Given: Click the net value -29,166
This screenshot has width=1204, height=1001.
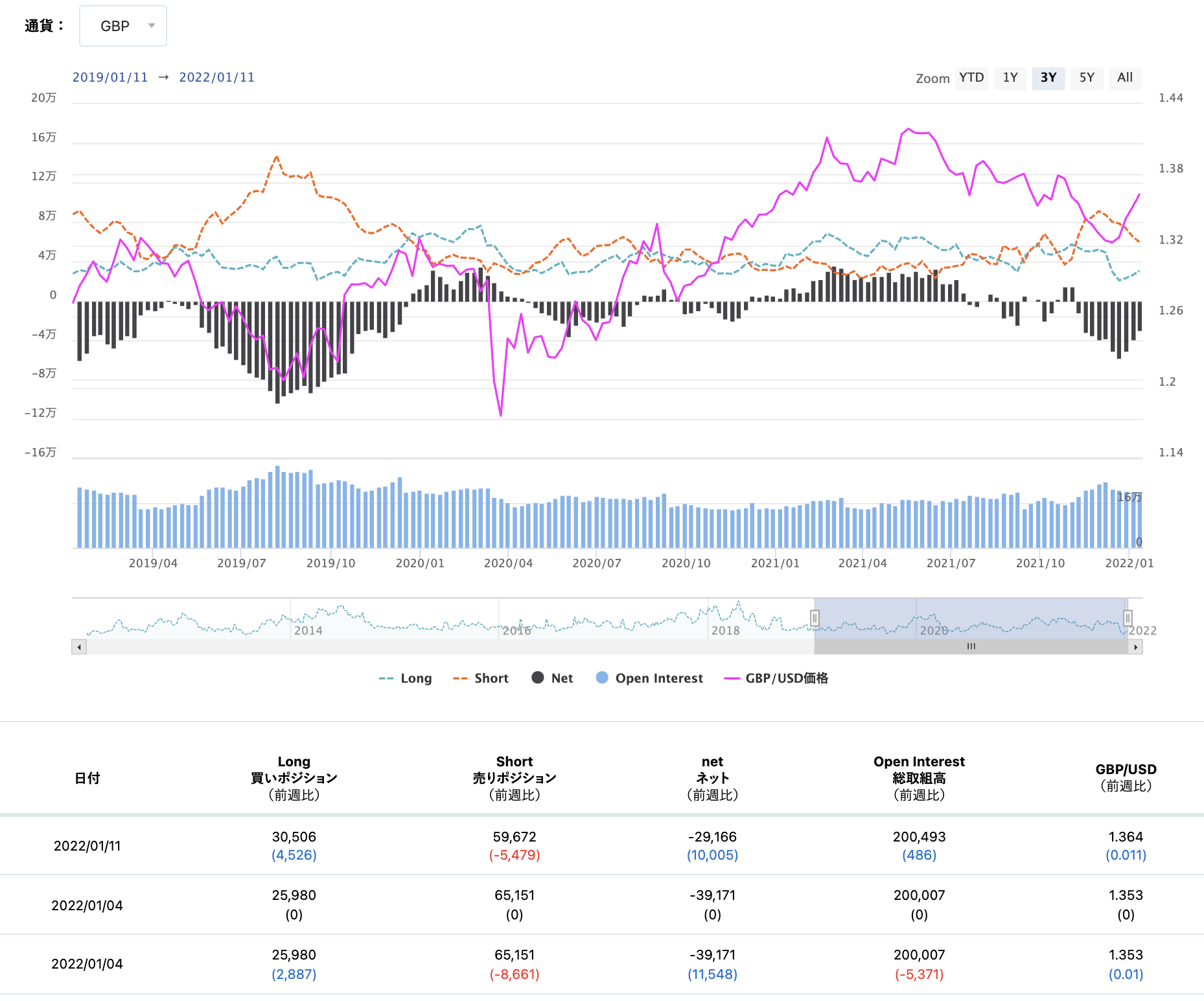Looking at the screenshot, I should (712, 837).
